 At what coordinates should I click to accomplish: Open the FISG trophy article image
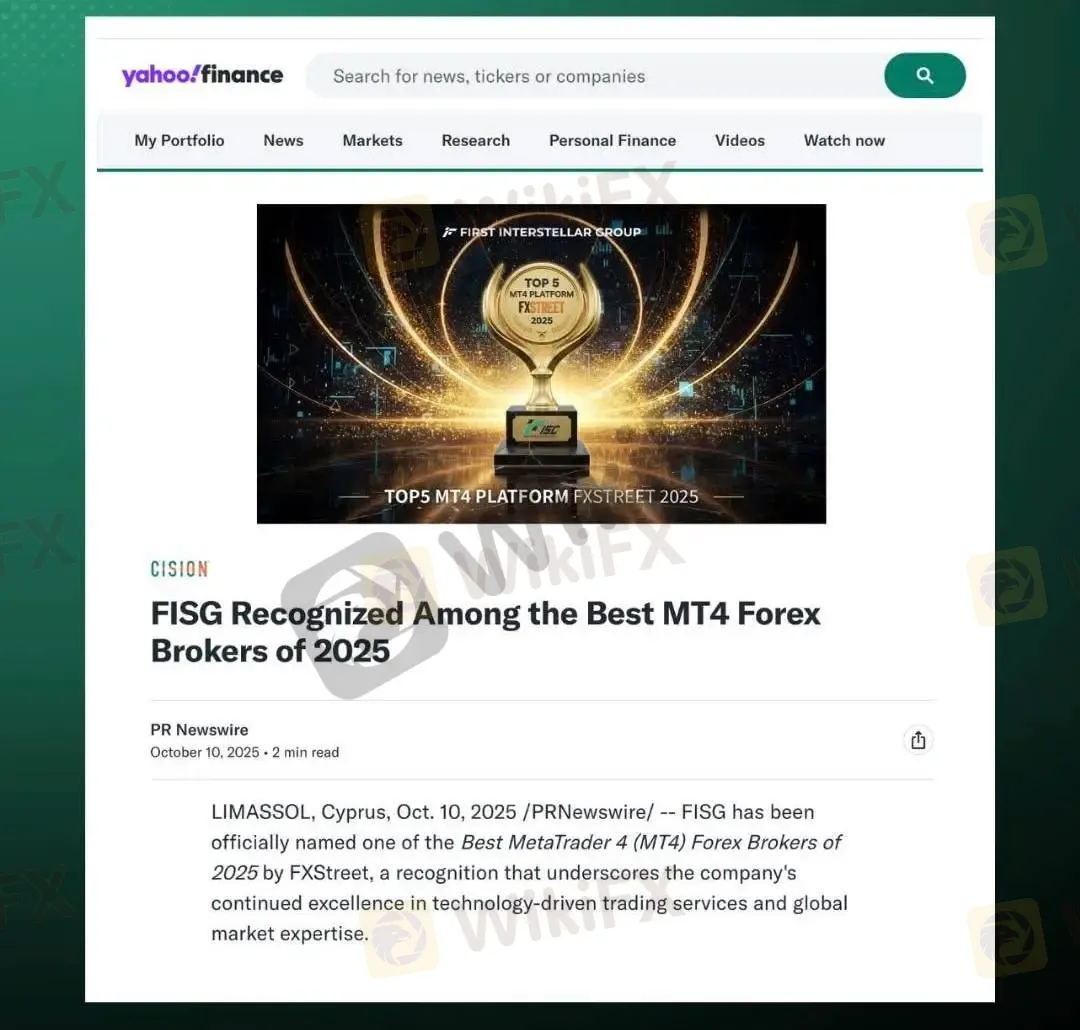point(541,364)
